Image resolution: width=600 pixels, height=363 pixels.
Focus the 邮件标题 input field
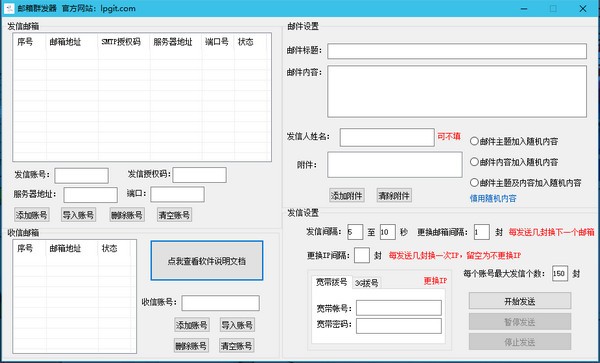click(457, 51)
